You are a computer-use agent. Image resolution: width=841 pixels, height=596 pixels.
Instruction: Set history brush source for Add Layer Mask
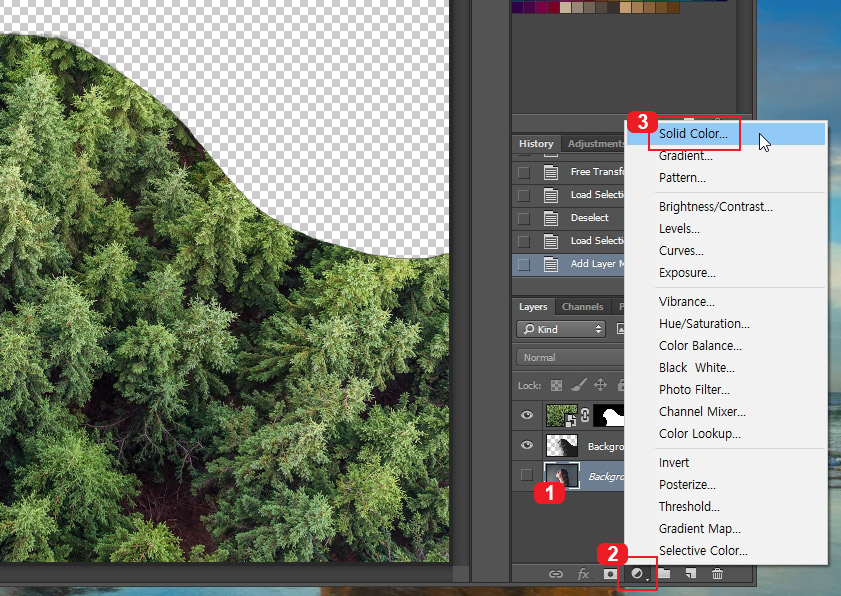(523, 264)
